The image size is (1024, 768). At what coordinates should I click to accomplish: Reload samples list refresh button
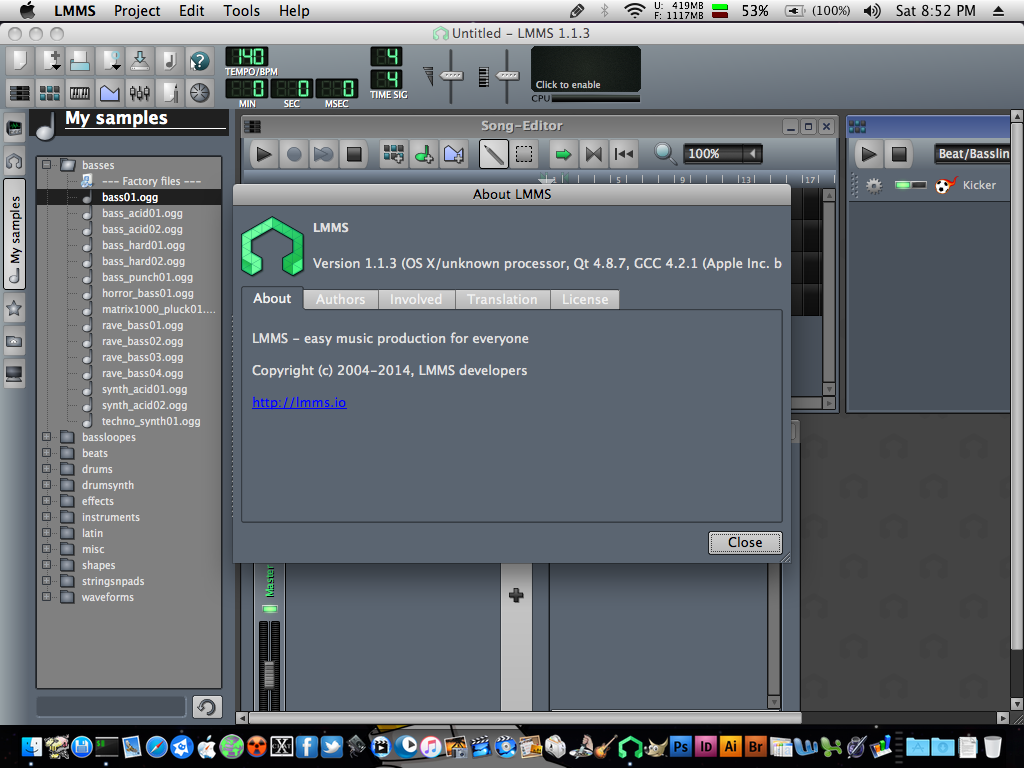(207, 707)
